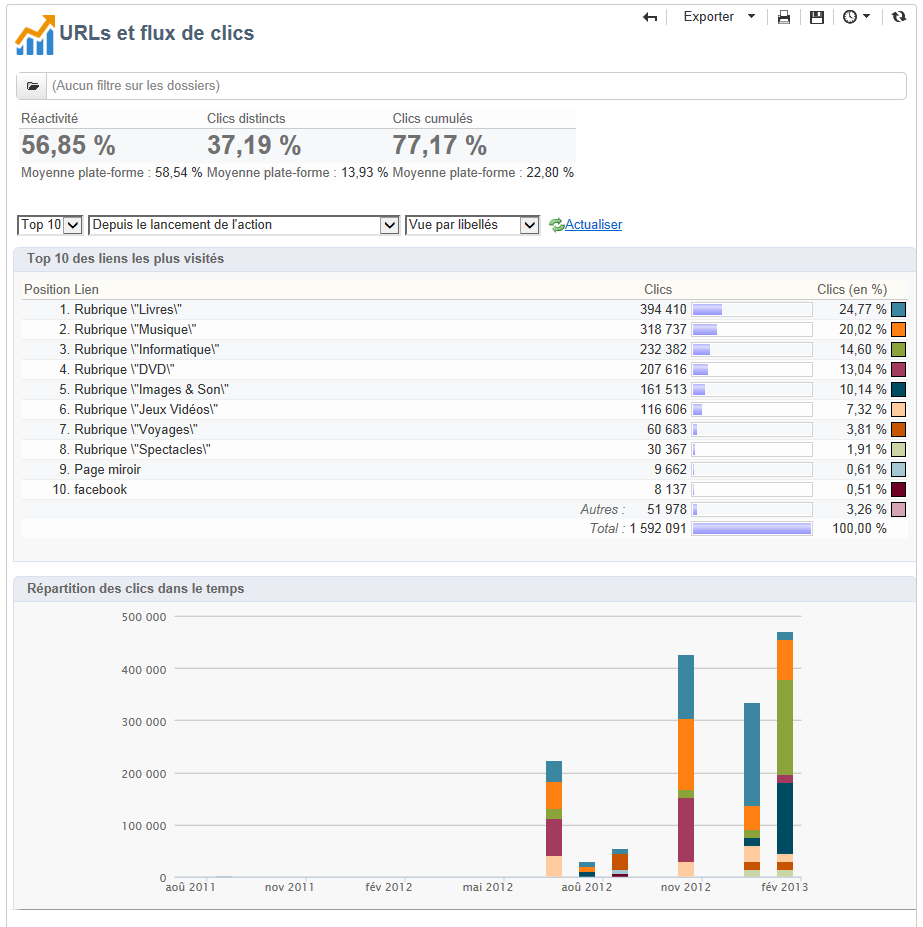Click the Position Lien column header

pyautogui.click(x=61, y=290)
